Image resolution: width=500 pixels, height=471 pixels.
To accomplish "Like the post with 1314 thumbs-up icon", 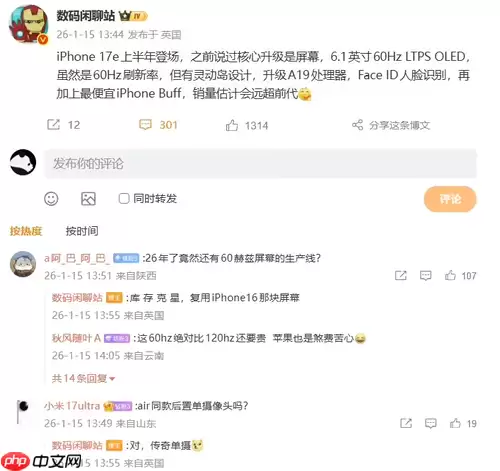I will [x=232, y=125].
